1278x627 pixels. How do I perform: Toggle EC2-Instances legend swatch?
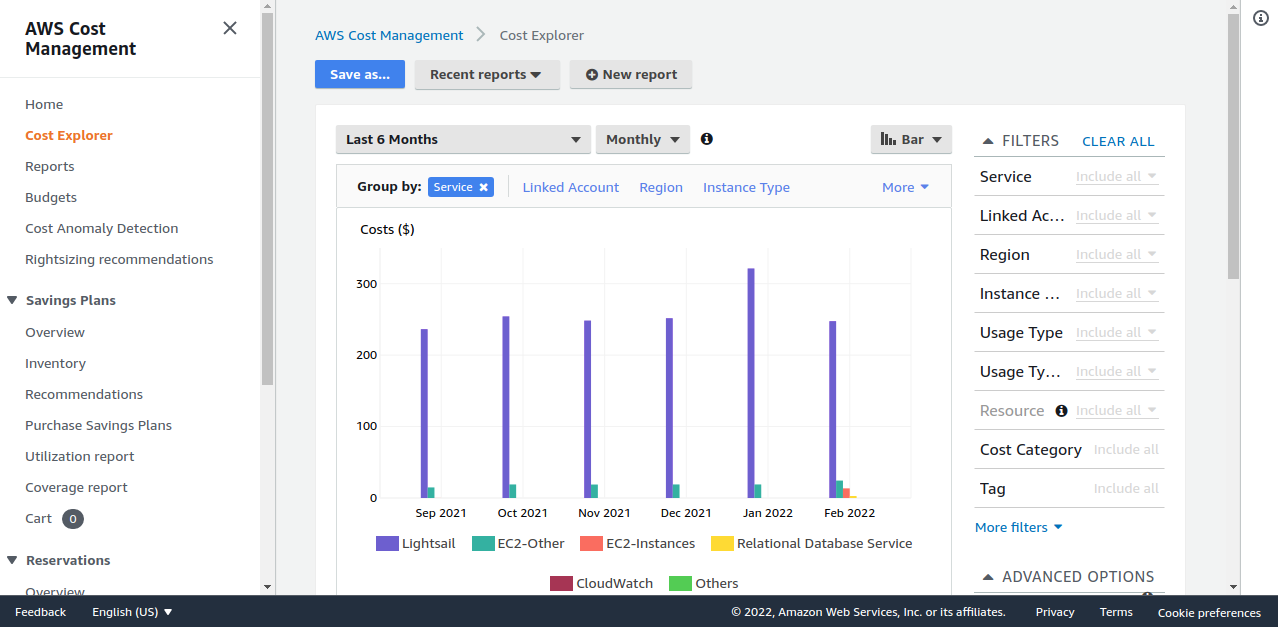[591, 544]
